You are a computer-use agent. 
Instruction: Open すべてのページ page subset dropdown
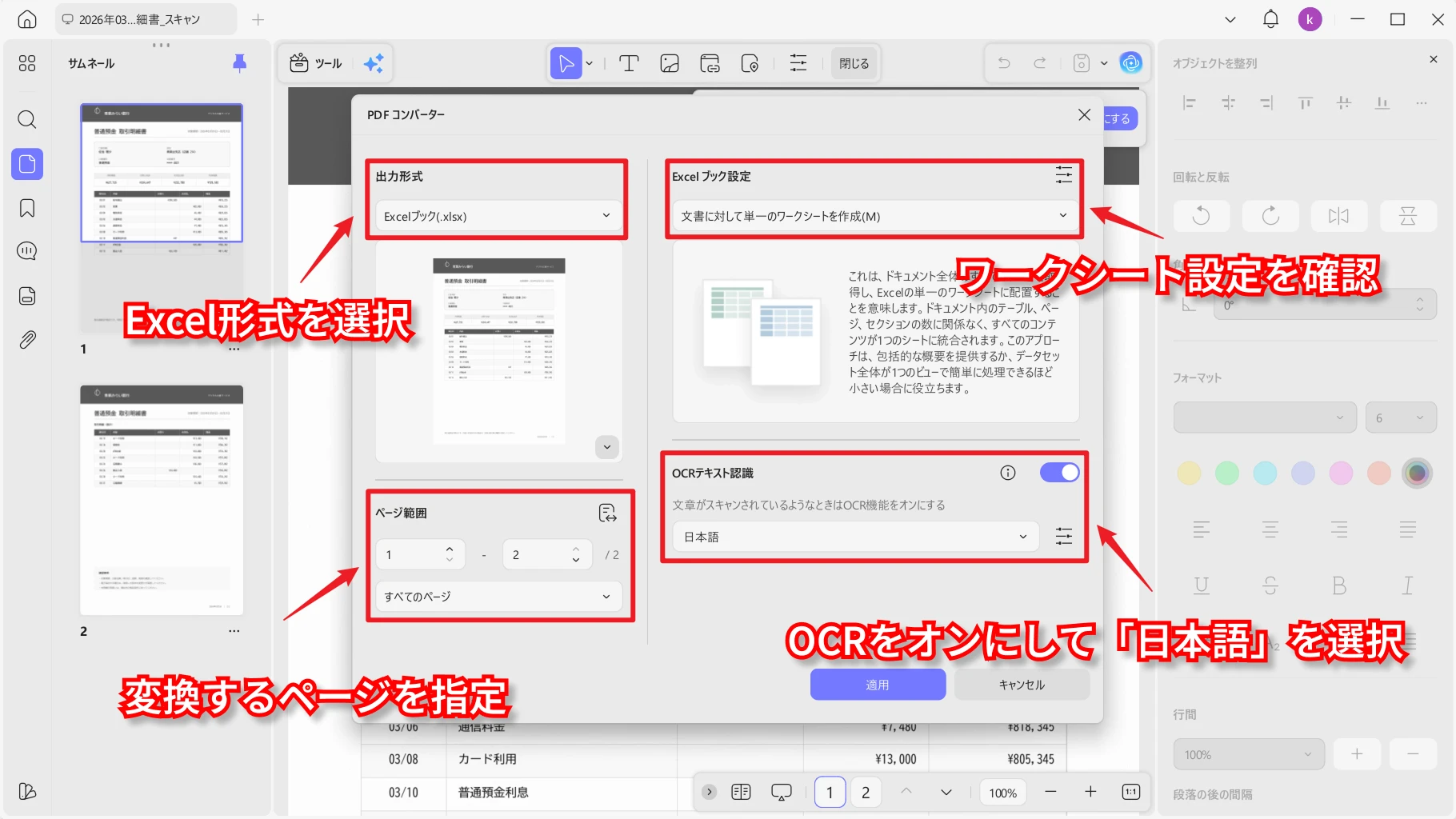498,597
